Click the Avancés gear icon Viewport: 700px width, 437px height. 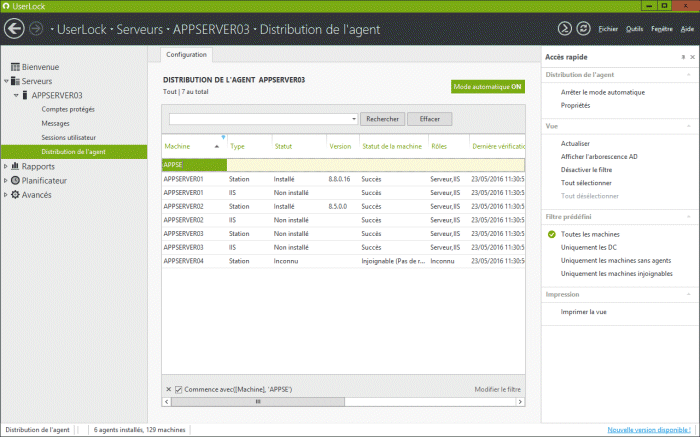click(15, 195)
